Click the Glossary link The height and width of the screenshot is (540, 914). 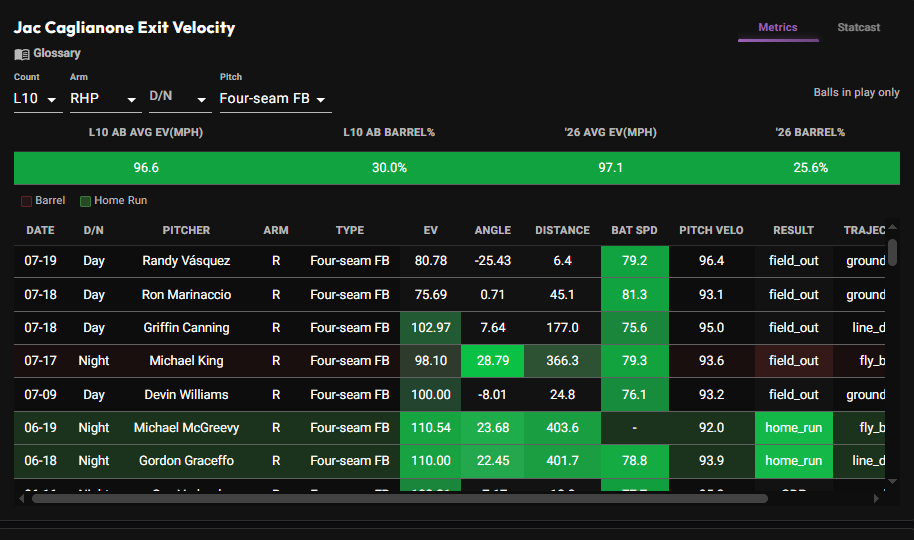[57, 53]
